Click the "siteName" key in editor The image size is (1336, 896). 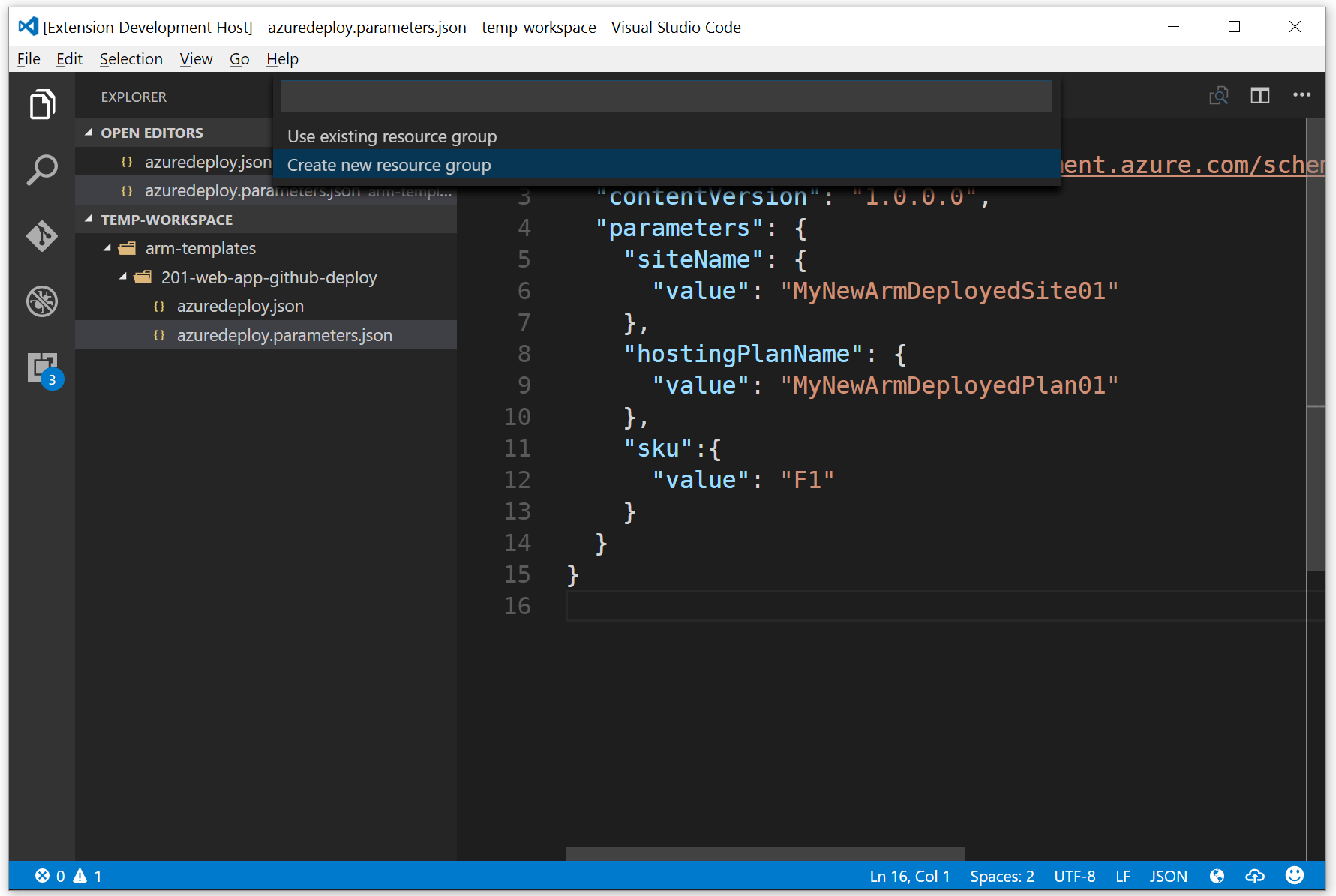[x=694, y=259]
